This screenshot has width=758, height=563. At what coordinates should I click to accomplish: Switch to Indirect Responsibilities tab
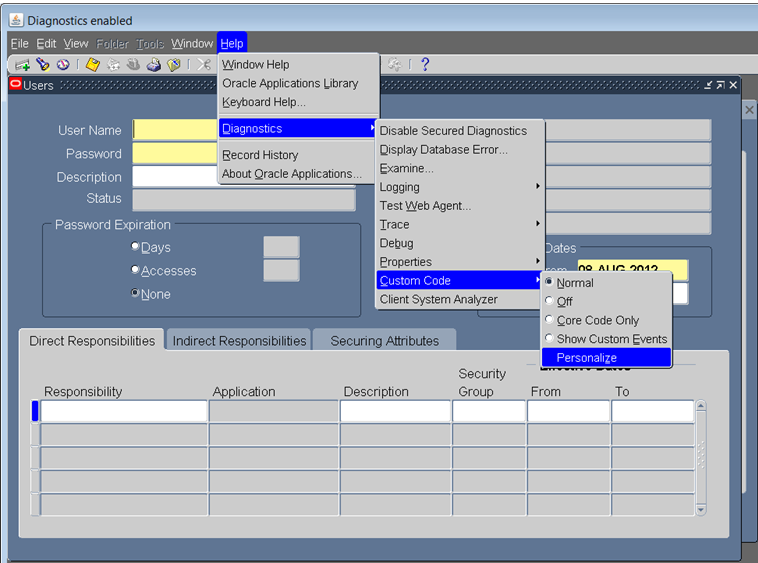click(239, 340)
